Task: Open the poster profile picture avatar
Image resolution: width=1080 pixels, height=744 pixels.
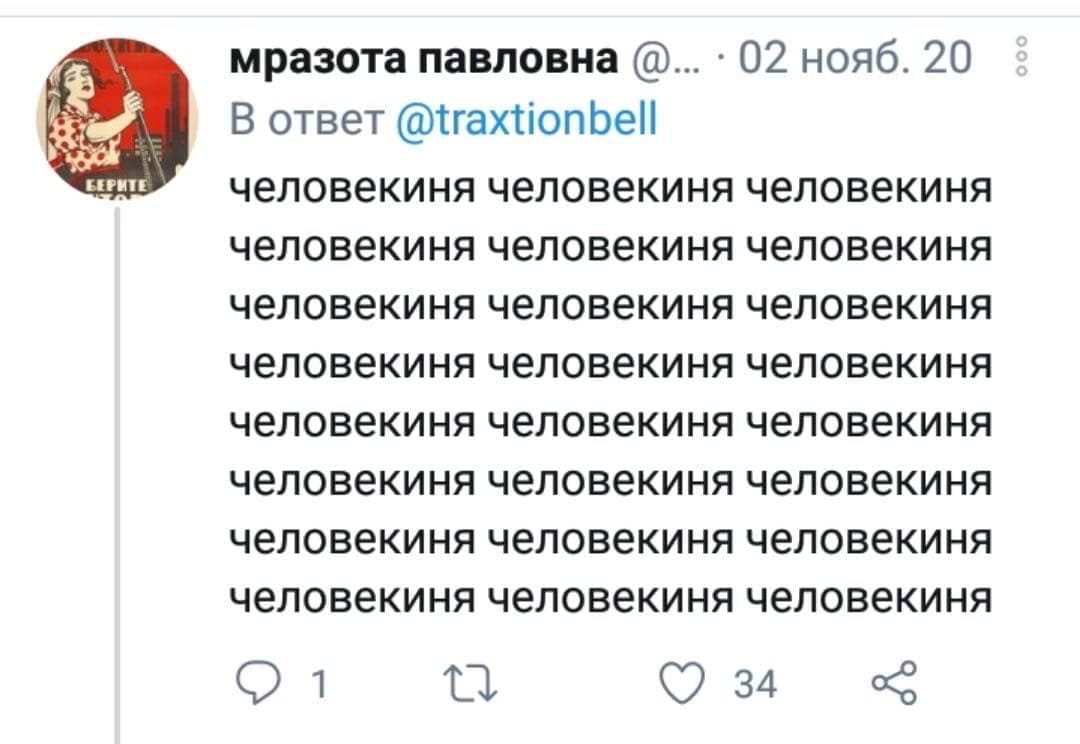Action: 117,118
